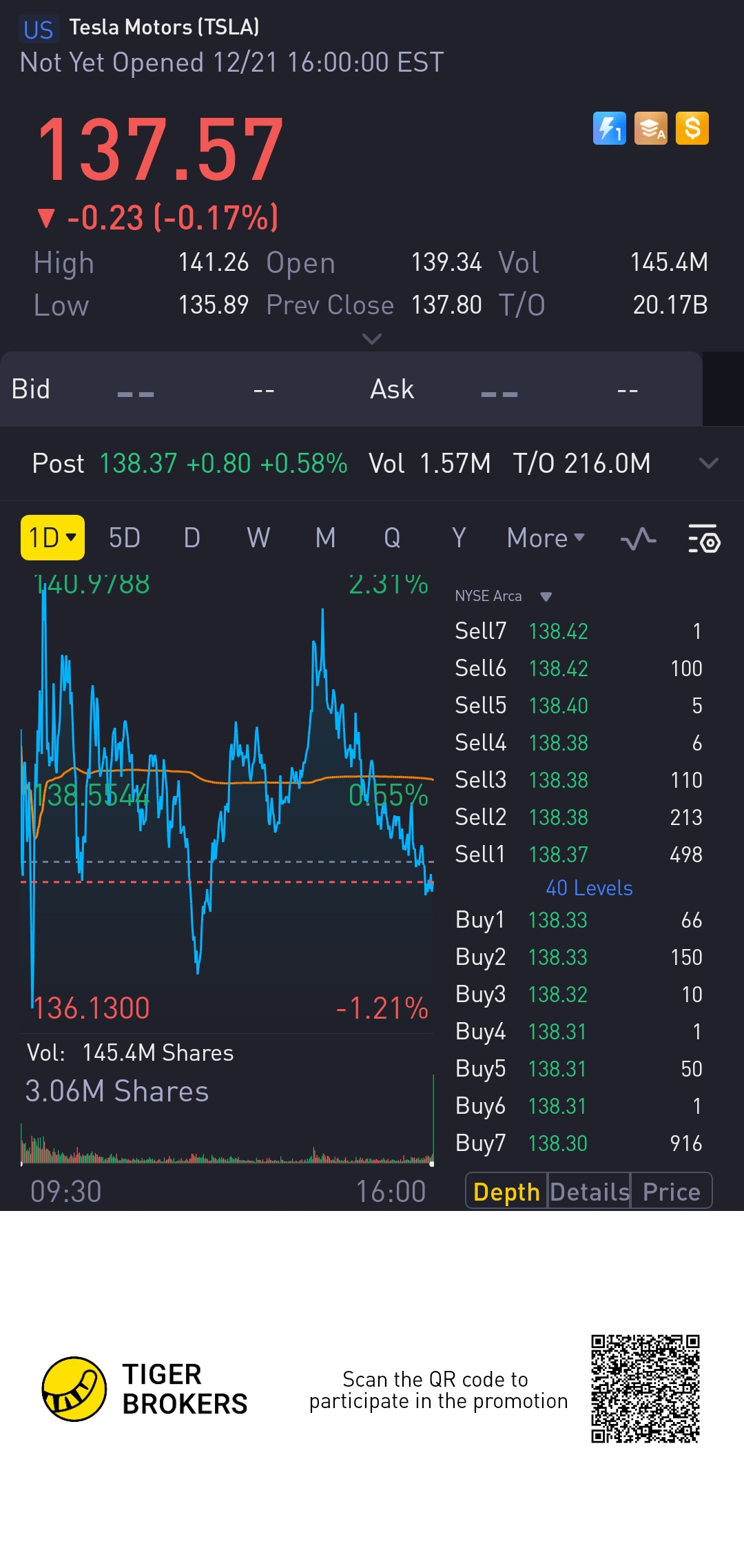Select the Sell3 order book row
744x1568 pixels.
tap(579, 780)
